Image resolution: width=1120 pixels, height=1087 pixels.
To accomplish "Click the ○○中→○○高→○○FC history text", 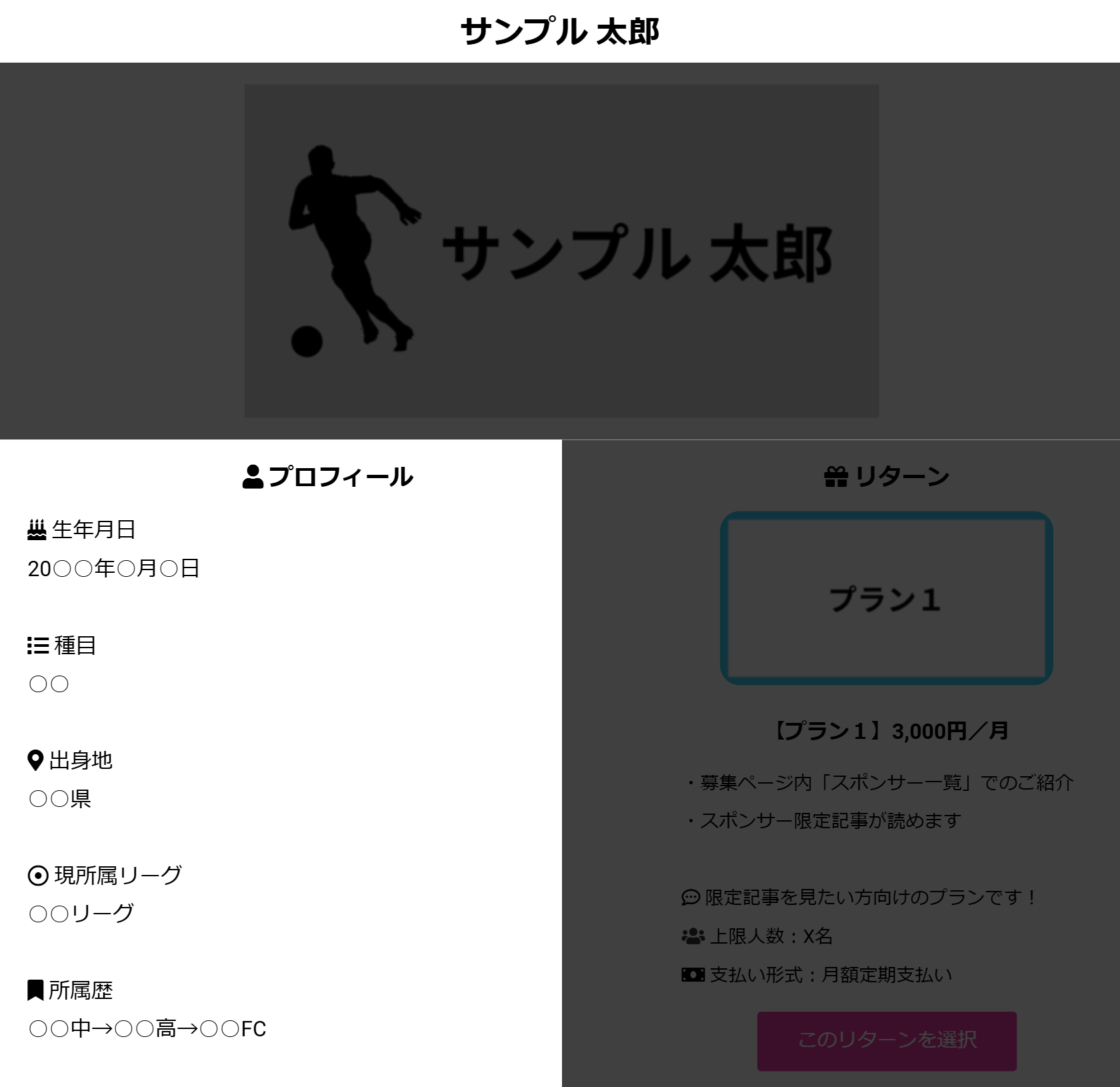I will (x=147, y=1029).
